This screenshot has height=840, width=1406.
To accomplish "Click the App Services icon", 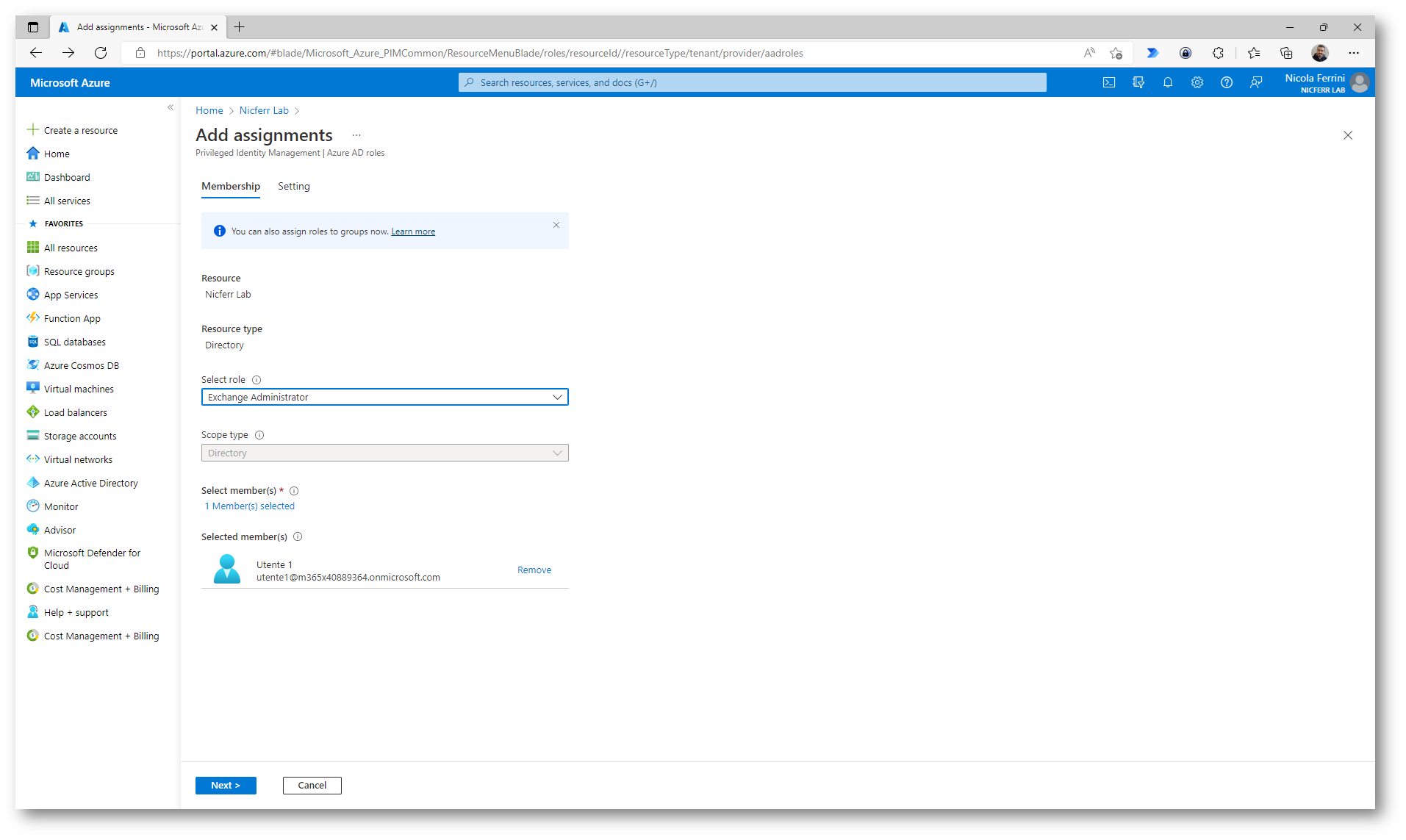I will click(33, 295).
